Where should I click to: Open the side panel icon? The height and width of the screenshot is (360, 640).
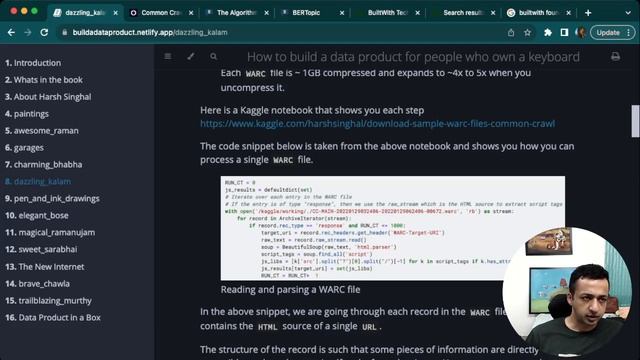point(564,32)
